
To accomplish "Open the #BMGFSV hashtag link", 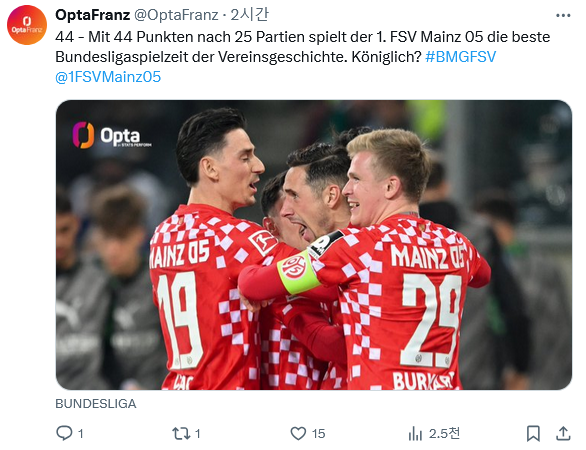I will (x=460, y=57).
